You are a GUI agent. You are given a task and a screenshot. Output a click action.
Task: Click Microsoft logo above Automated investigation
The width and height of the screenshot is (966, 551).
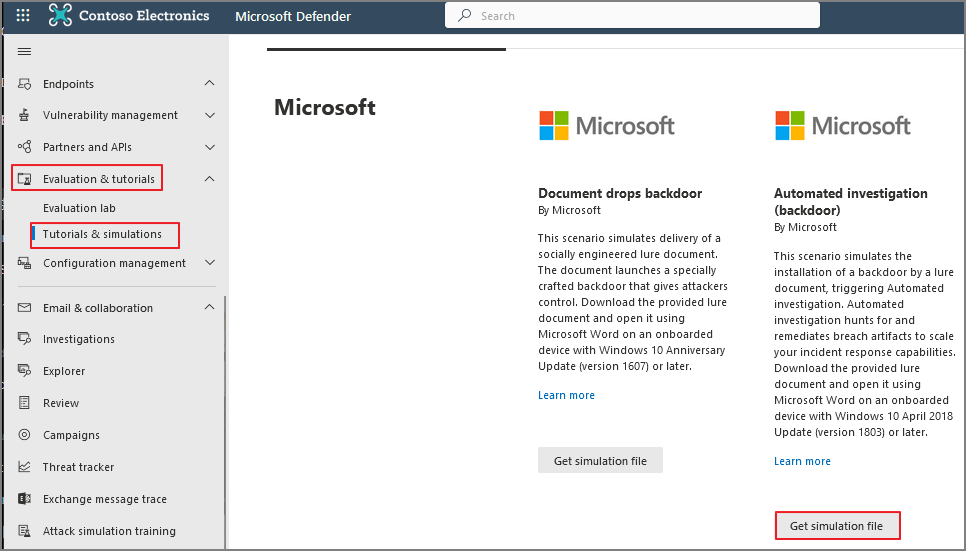click(x=842, y=125)
